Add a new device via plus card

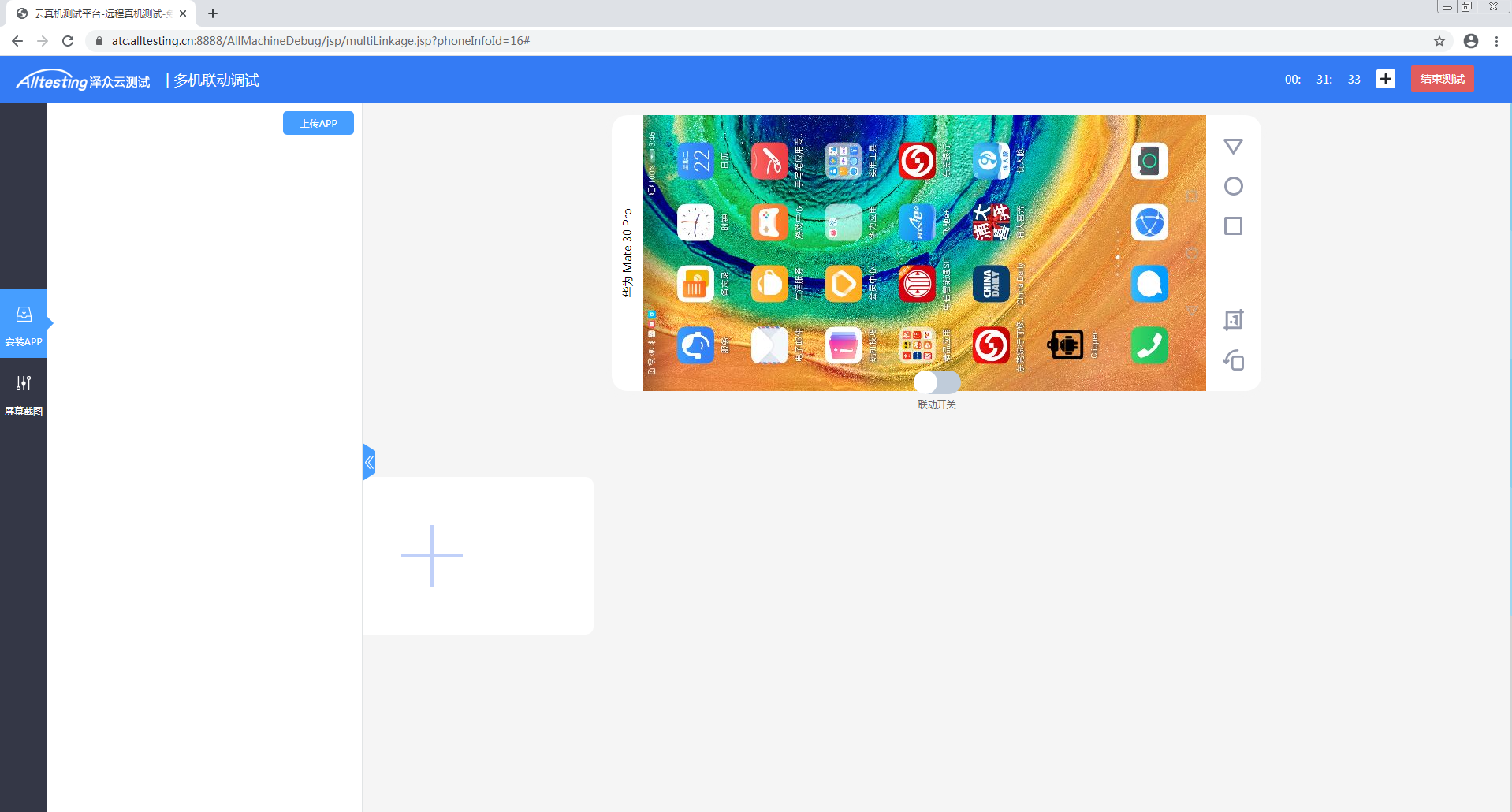(432, 556)
